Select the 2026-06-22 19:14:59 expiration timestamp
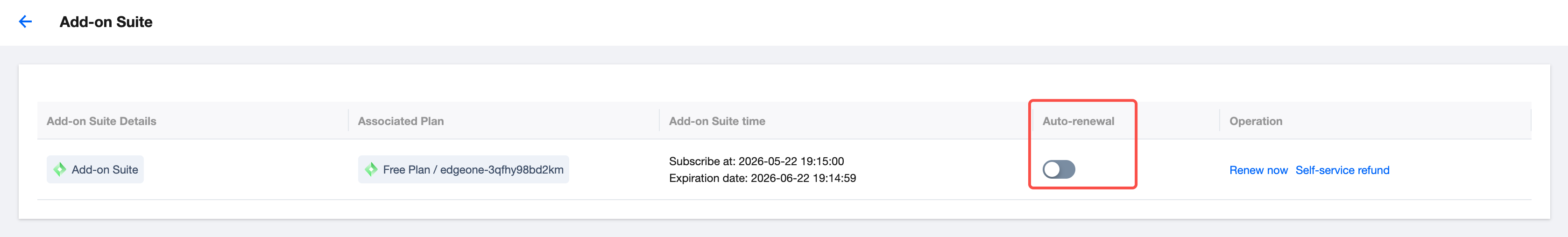Screen dimensions: 1568x237 pos(803,178)
